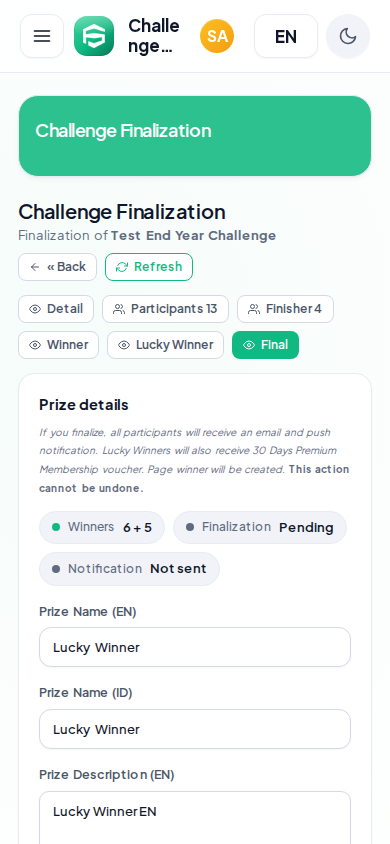Click the refresh arrows icon
This screenshot has width=390, height=844.
point(122,267)
